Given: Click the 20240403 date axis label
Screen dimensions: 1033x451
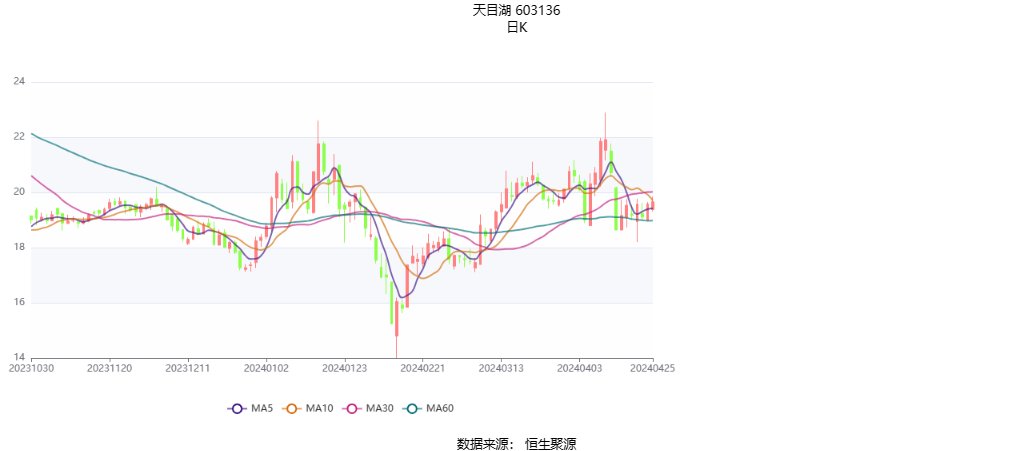Looking at the screenshot, I should pyautogui.click(x=579, y=369).
